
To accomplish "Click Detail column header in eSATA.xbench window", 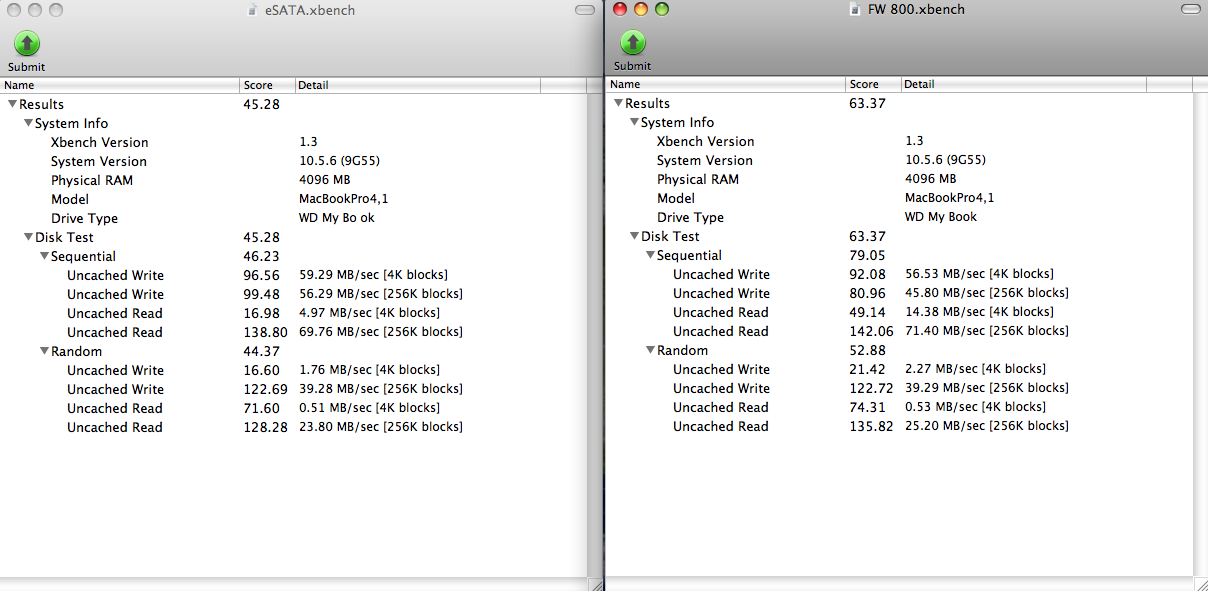I will [x=417, y=85].
